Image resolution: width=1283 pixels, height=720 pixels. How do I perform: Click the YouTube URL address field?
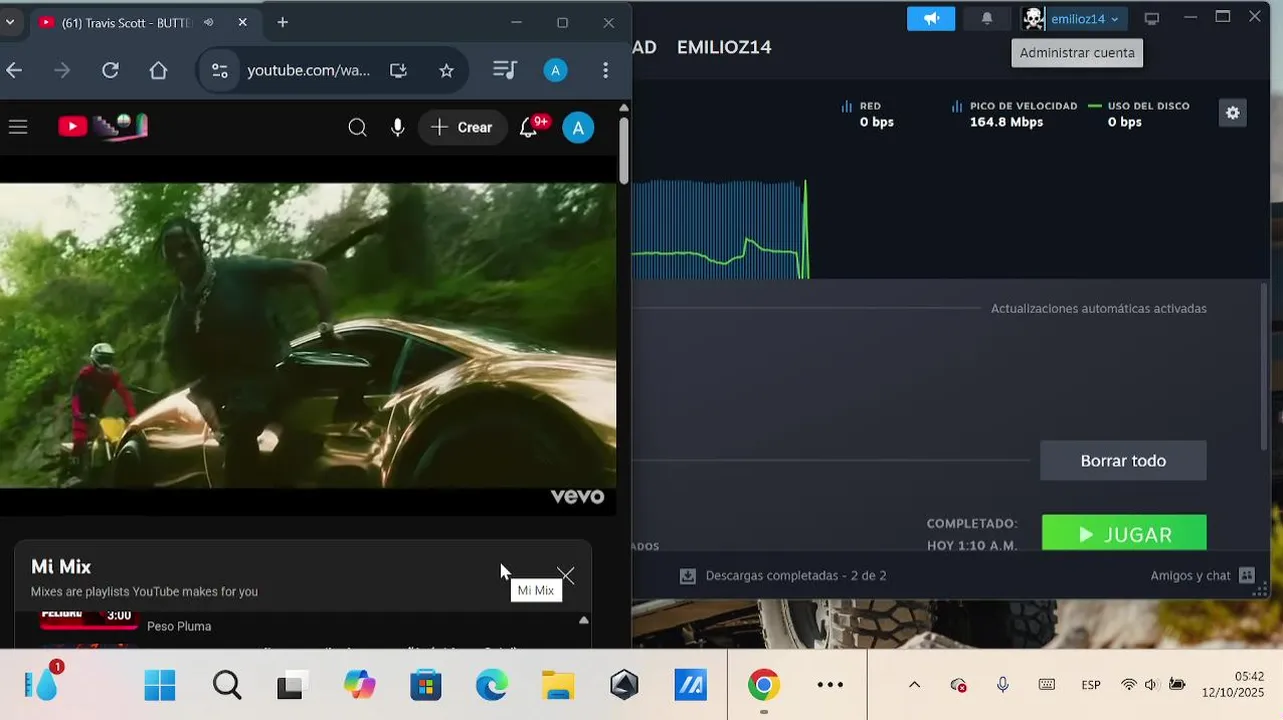308,70
